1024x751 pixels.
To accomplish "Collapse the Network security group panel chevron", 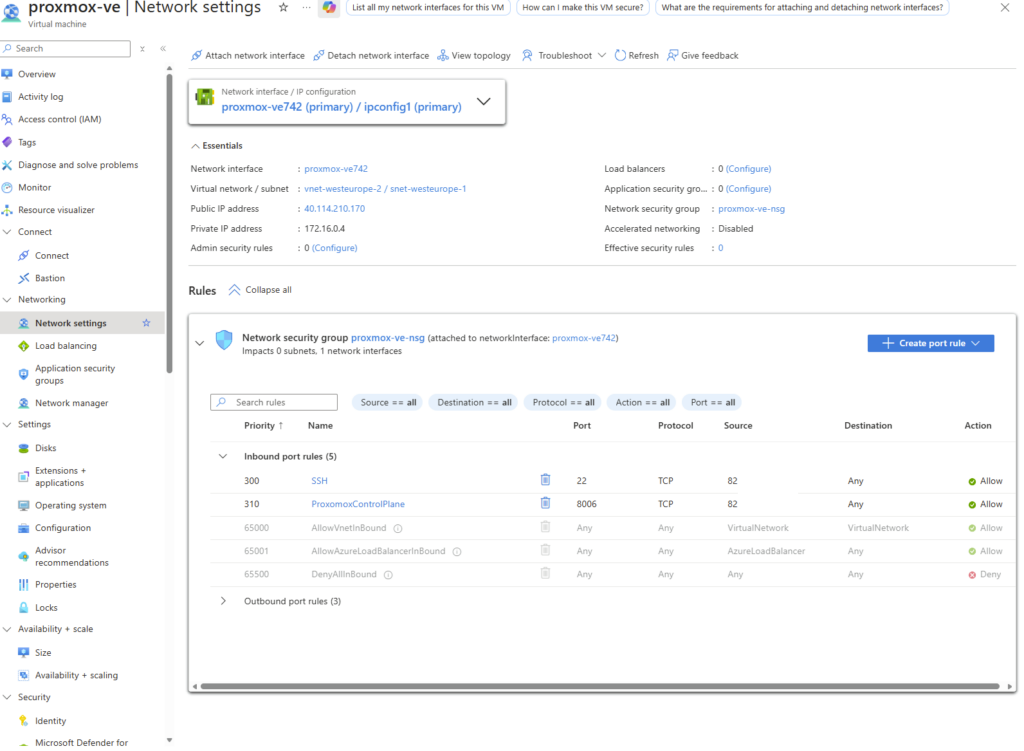I will pyautogui.click(x=200, y=343).
